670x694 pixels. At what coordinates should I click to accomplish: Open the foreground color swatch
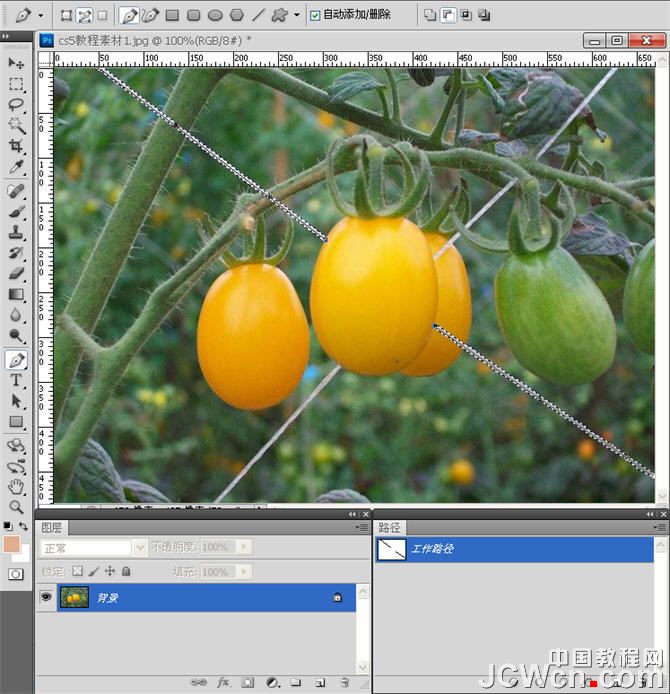coord(12,544)
